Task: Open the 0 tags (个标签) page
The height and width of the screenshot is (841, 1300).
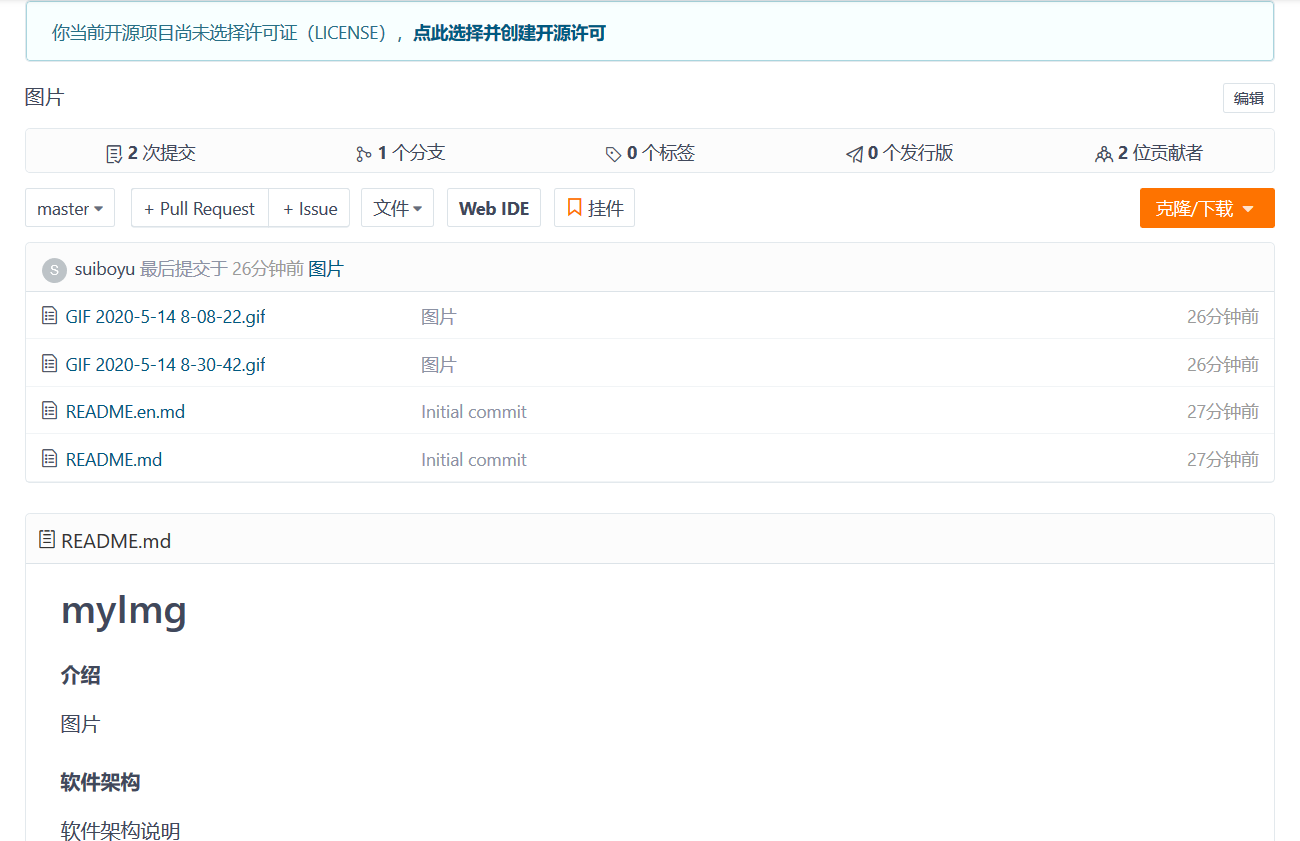Action: [650, 153]
